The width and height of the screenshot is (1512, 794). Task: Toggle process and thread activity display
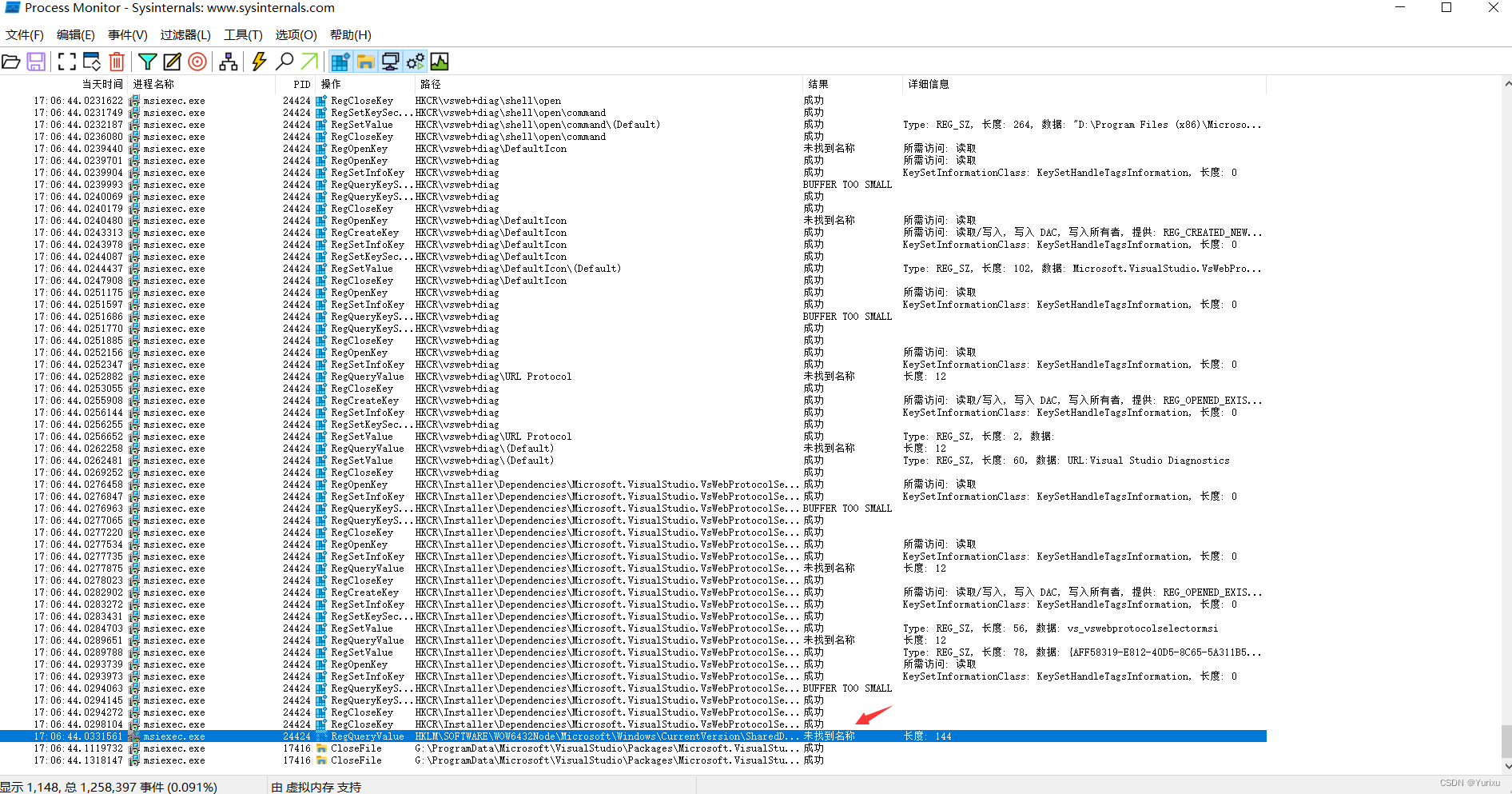point(415,62)
